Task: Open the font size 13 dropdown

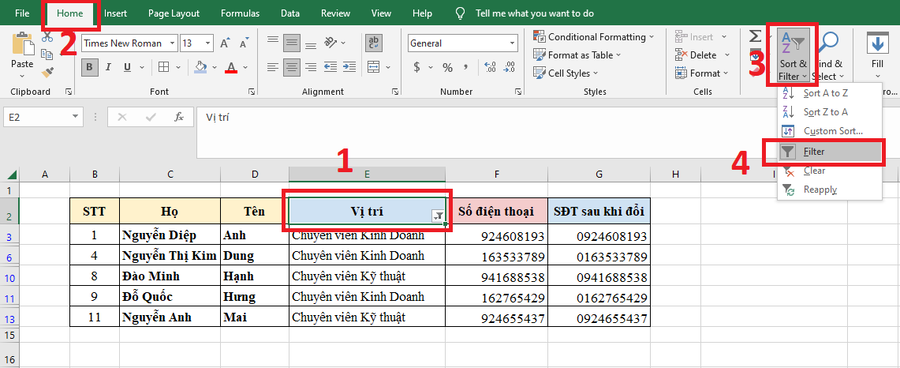Action: (x=208, y=43)
